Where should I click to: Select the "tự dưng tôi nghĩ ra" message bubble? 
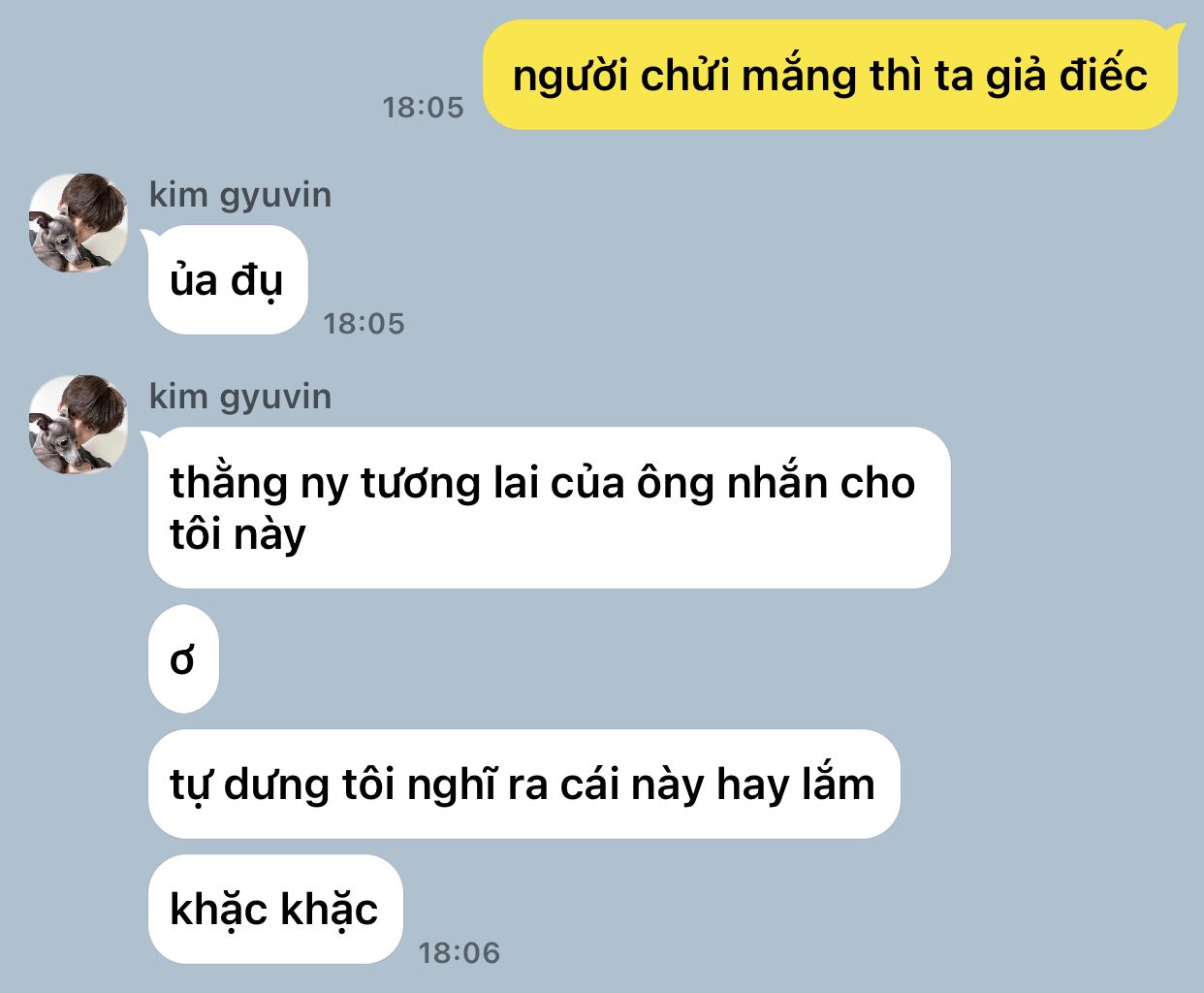(523, 784)
